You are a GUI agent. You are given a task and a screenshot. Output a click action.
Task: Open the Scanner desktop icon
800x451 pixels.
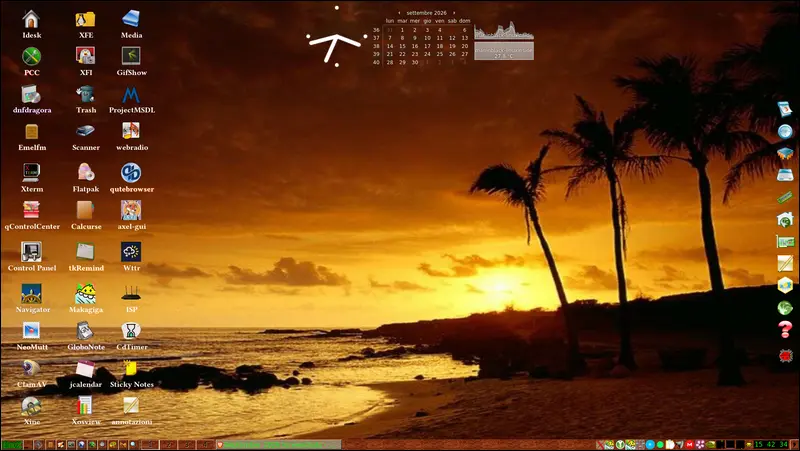[85, 131]
